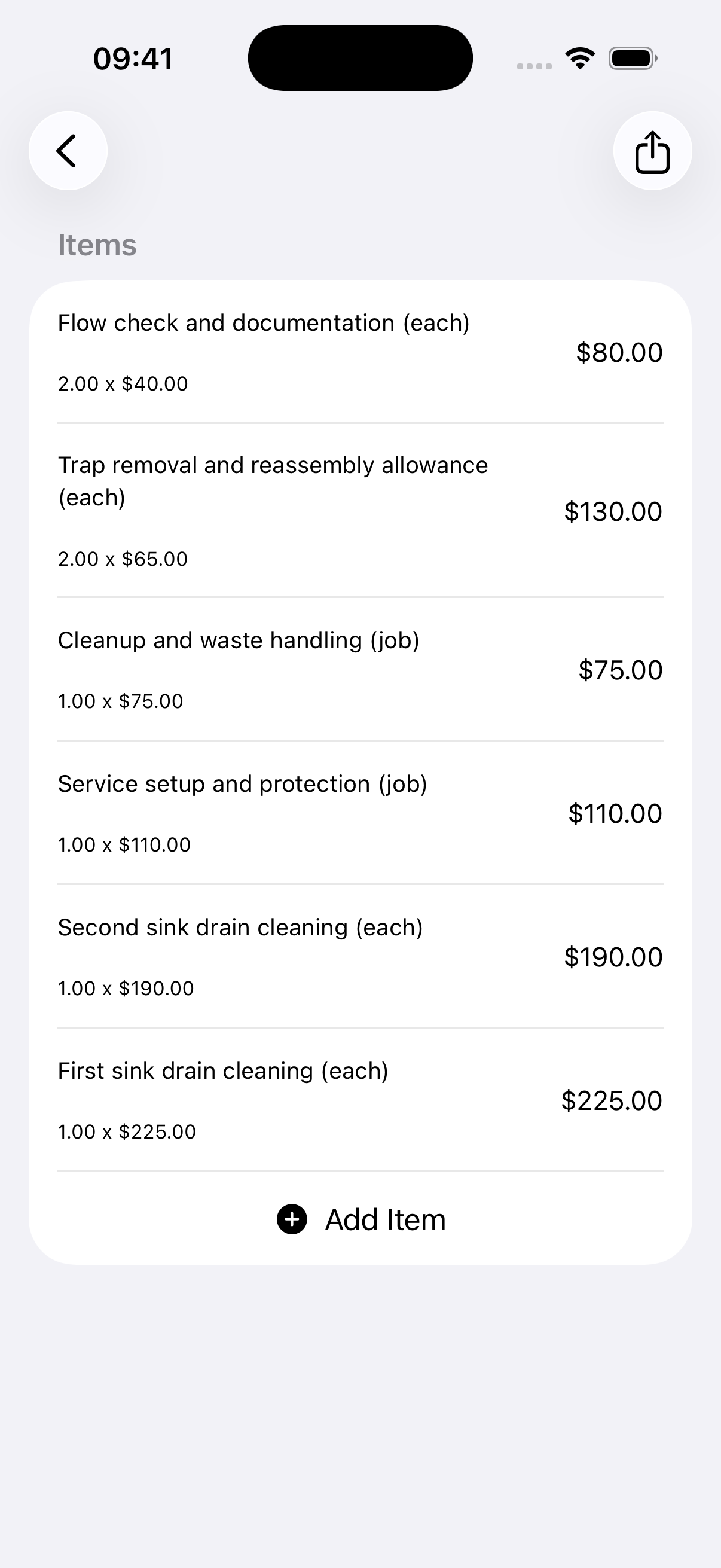Tap the back chevron button
This screenshot has height=1568, width=721.
pos(68,151)
